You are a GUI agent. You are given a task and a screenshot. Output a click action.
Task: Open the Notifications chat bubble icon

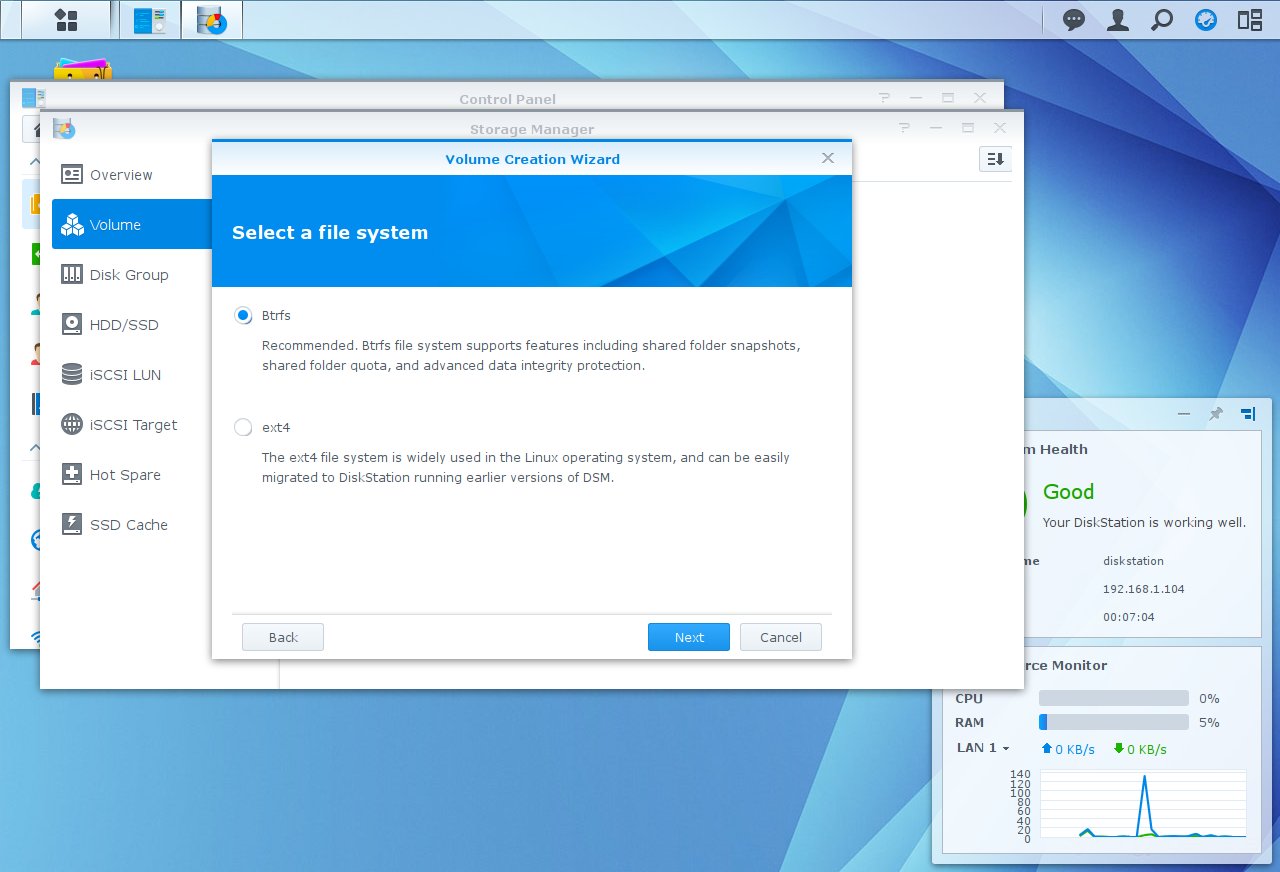(1074, 20)
